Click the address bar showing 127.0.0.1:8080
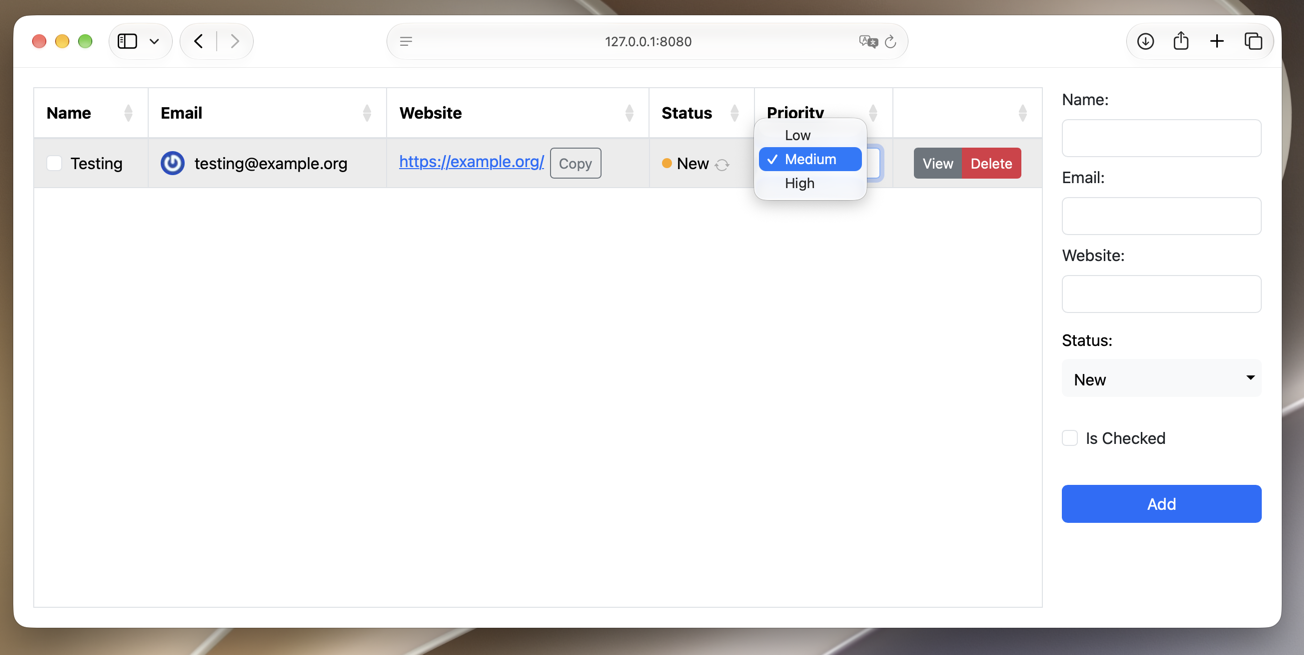1304x655 pixels. coord(648,41)
